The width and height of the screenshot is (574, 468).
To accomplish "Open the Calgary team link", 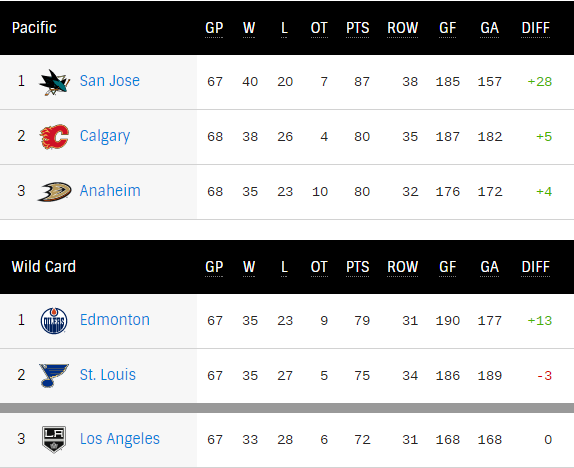I will [x=105, y=137].
